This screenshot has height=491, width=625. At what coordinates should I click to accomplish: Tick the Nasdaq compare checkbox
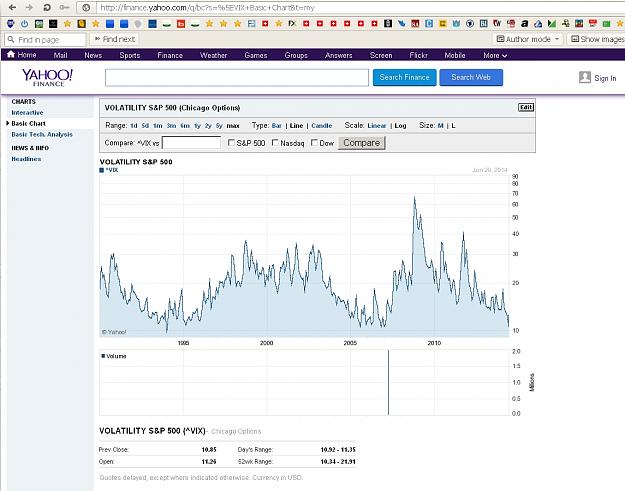(x=275, y=143)
